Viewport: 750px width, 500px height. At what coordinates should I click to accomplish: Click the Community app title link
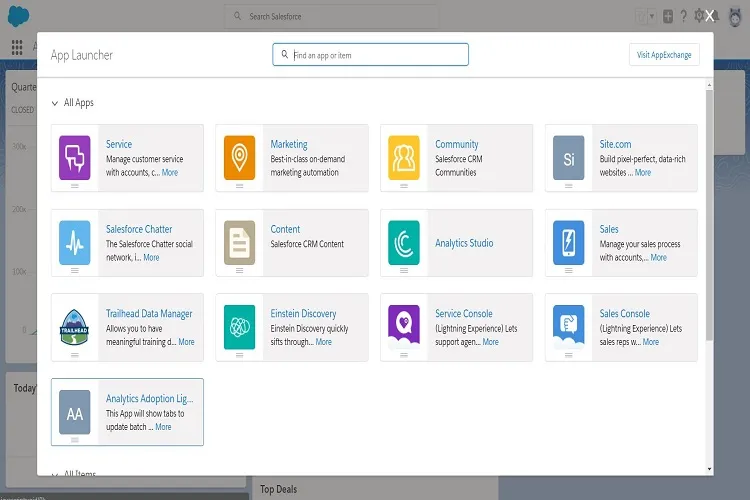tap(457, 144)
